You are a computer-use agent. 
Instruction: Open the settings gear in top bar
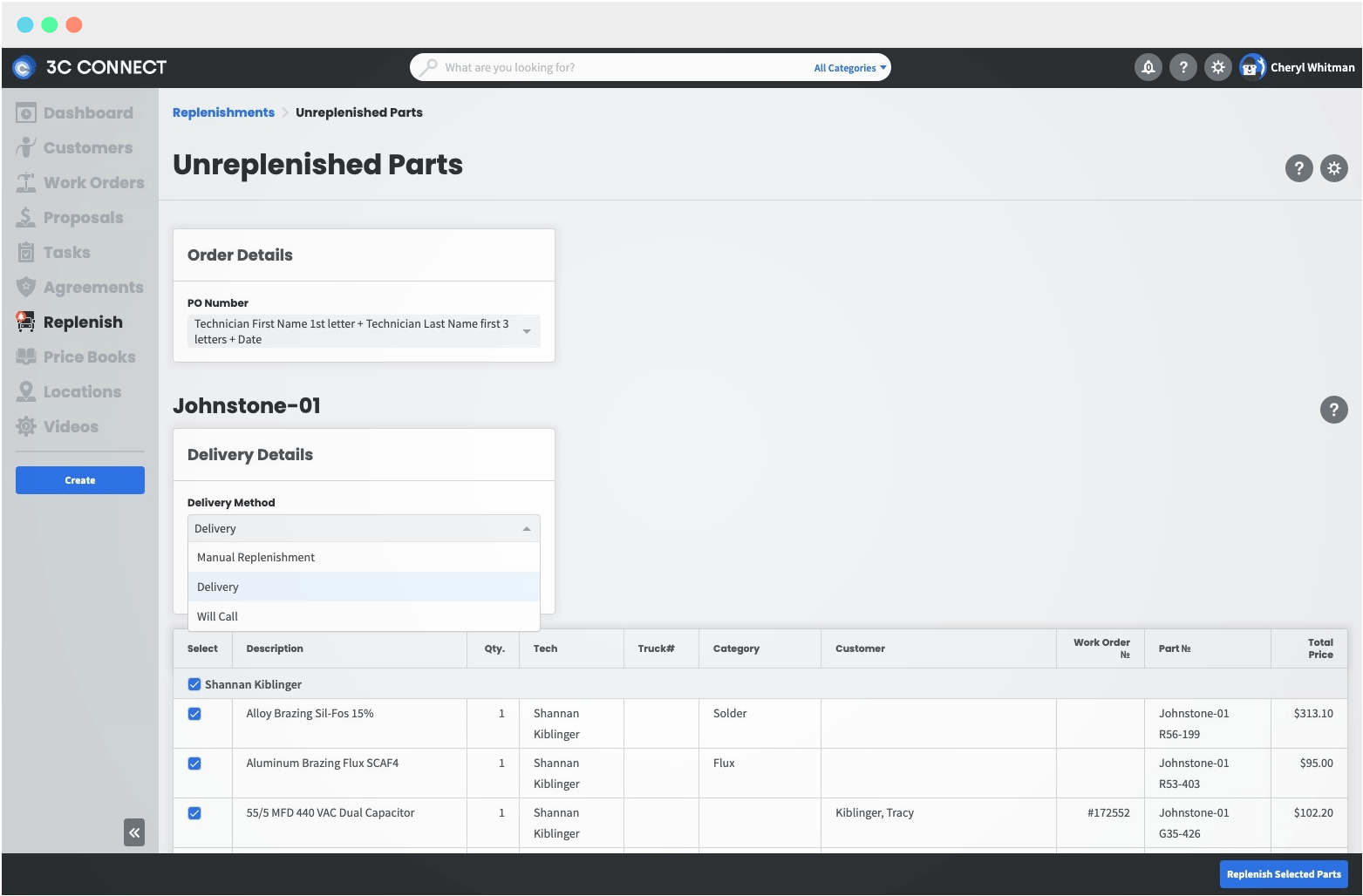point(1217,67)
